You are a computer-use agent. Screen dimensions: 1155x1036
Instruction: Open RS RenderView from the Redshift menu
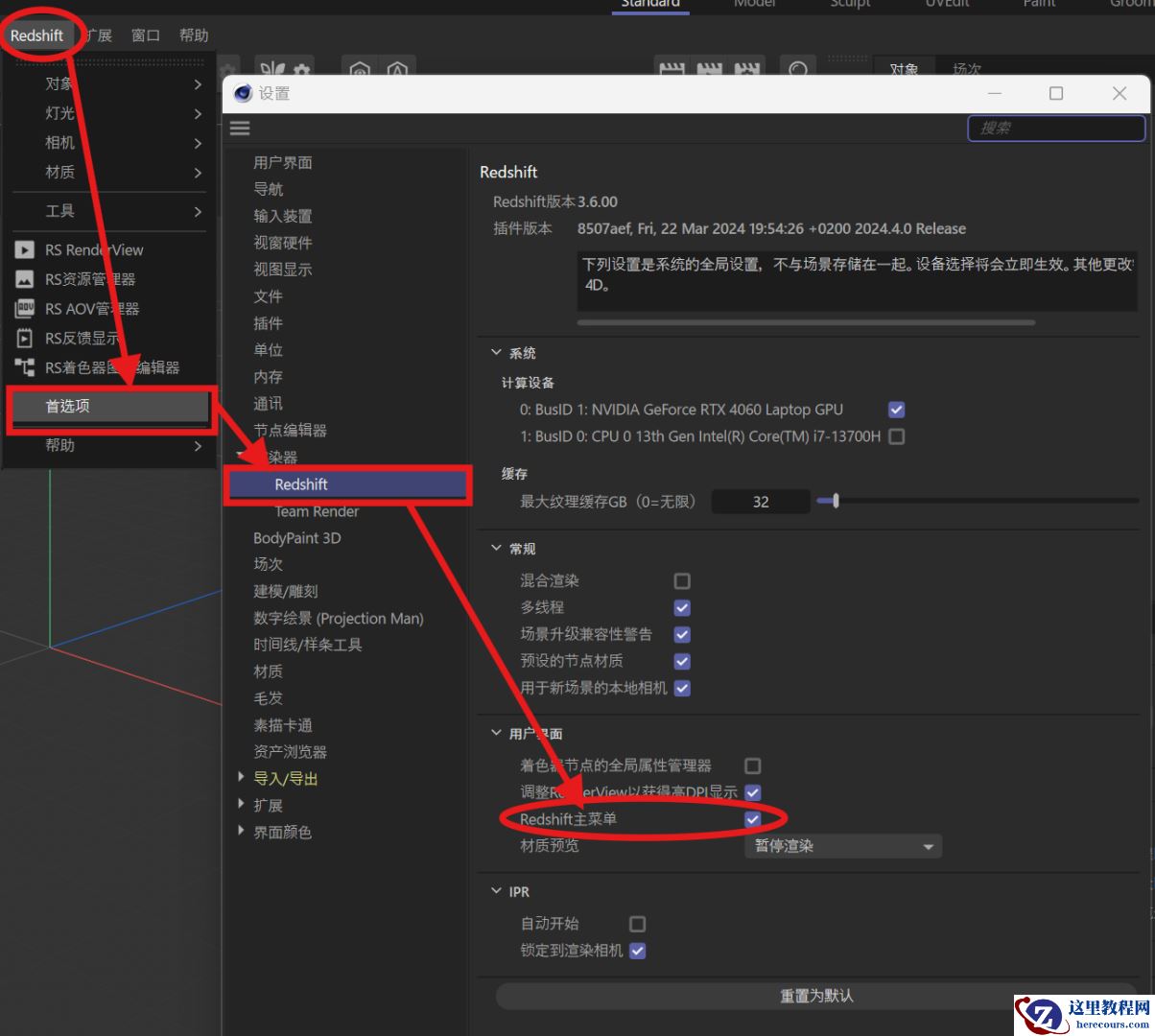pyautogui.click(x=91, y=249)
